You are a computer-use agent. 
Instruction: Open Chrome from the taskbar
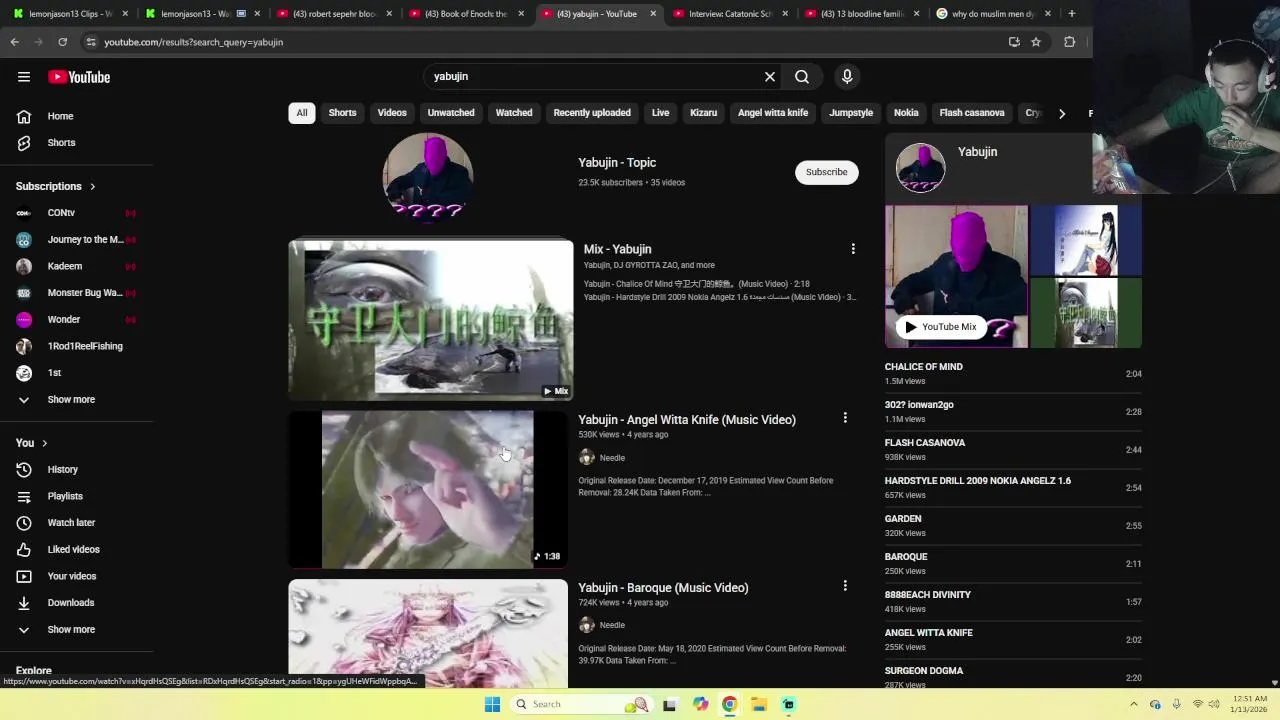coord(729,704)
